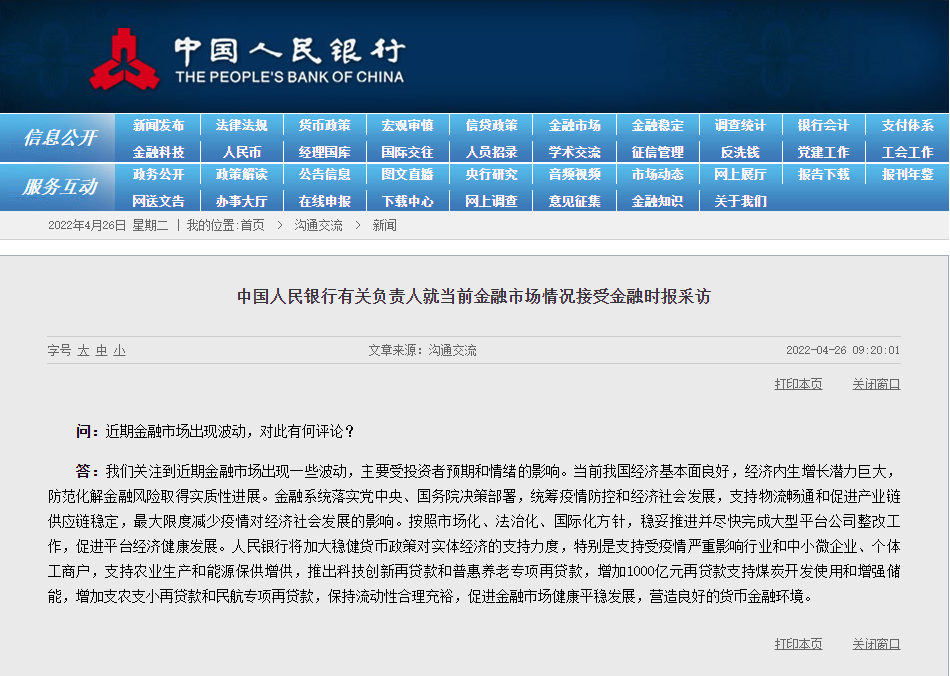Go to 意见征集 page
Viewport: 950px width, 676px height.
point(574,201)
